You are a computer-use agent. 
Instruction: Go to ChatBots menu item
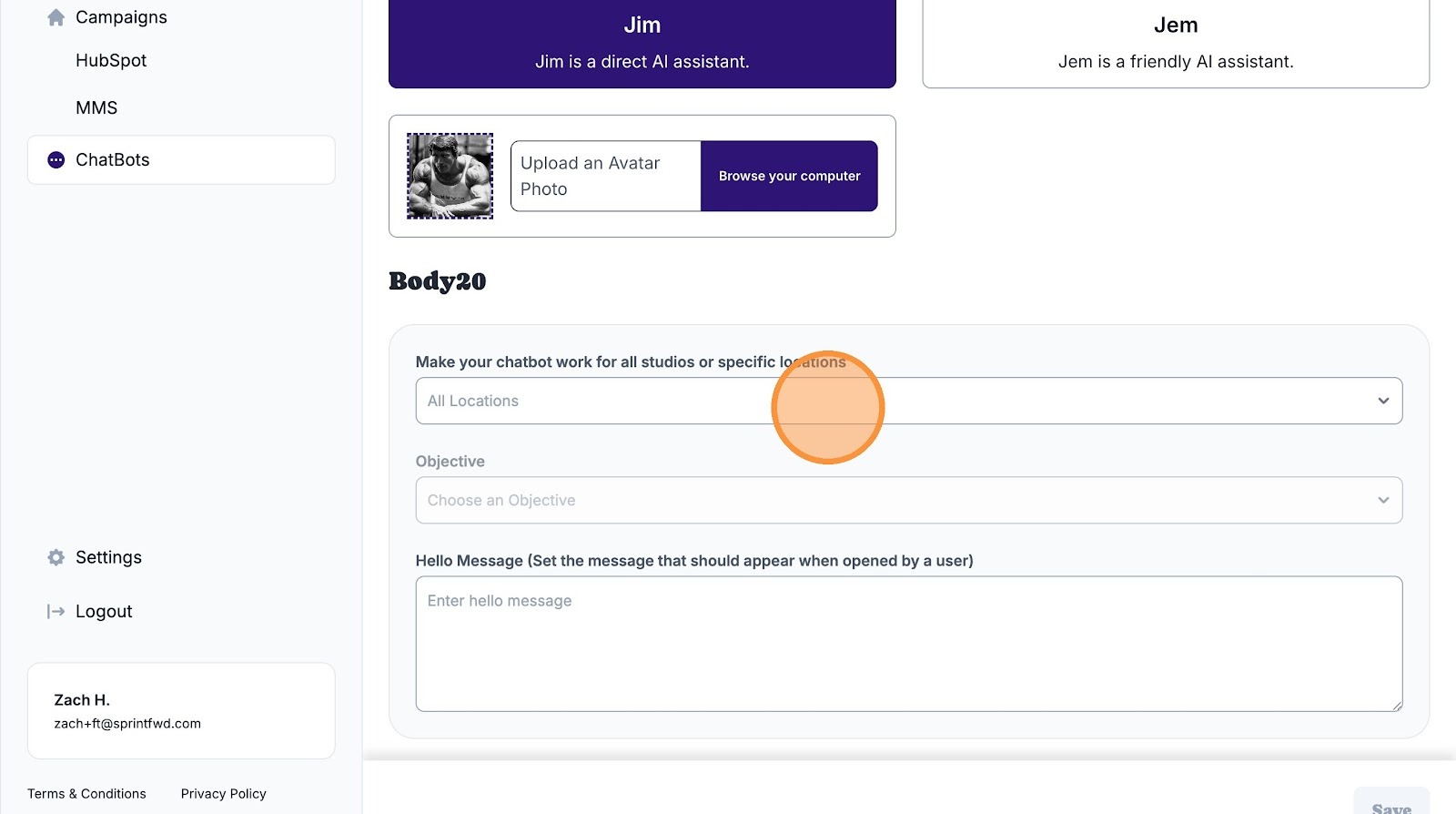[113, 160]
